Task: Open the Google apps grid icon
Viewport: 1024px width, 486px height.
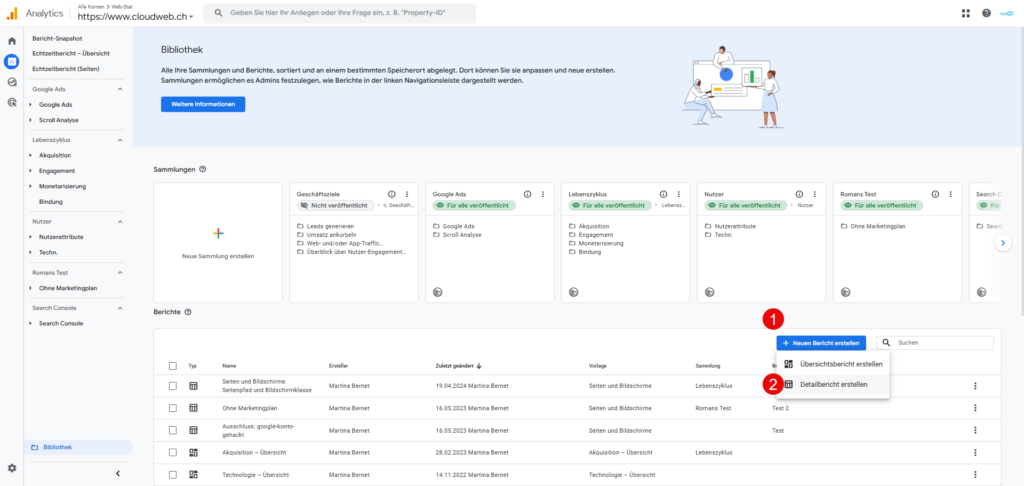Action: pos(966,13)
